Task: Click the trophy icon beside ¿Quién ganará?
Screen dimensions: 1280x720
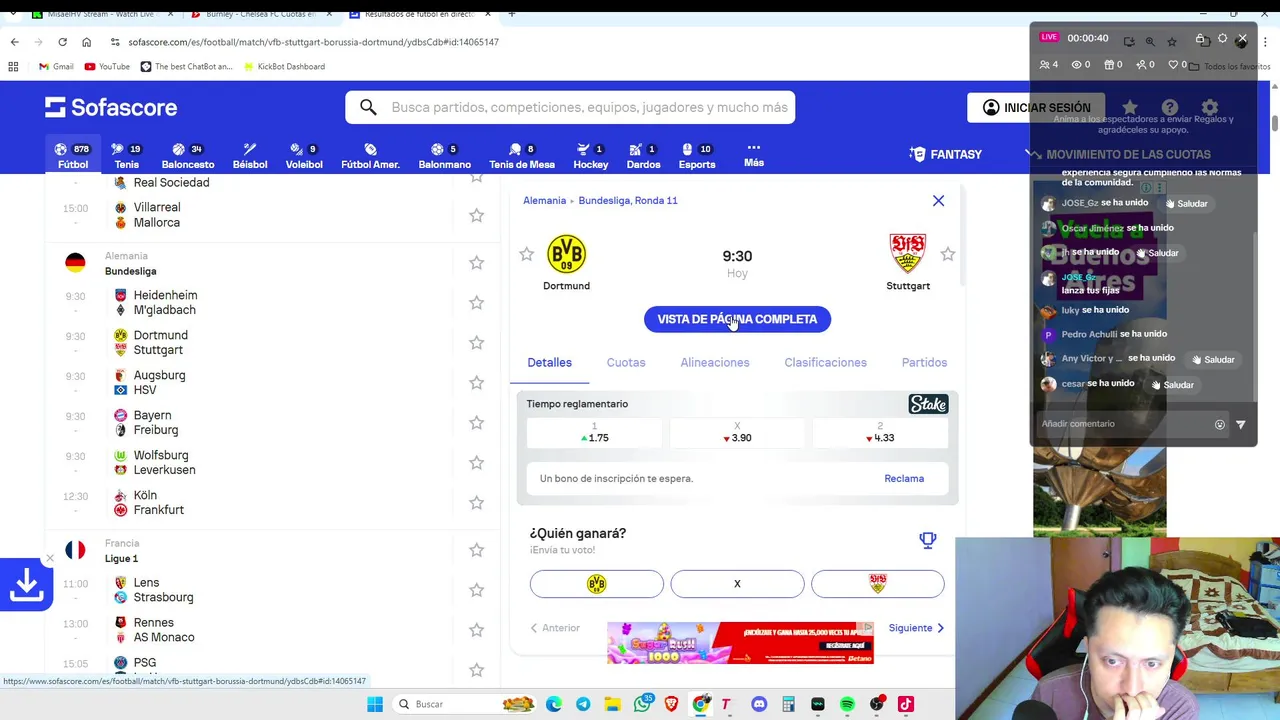Action: [x=927, y=541]
